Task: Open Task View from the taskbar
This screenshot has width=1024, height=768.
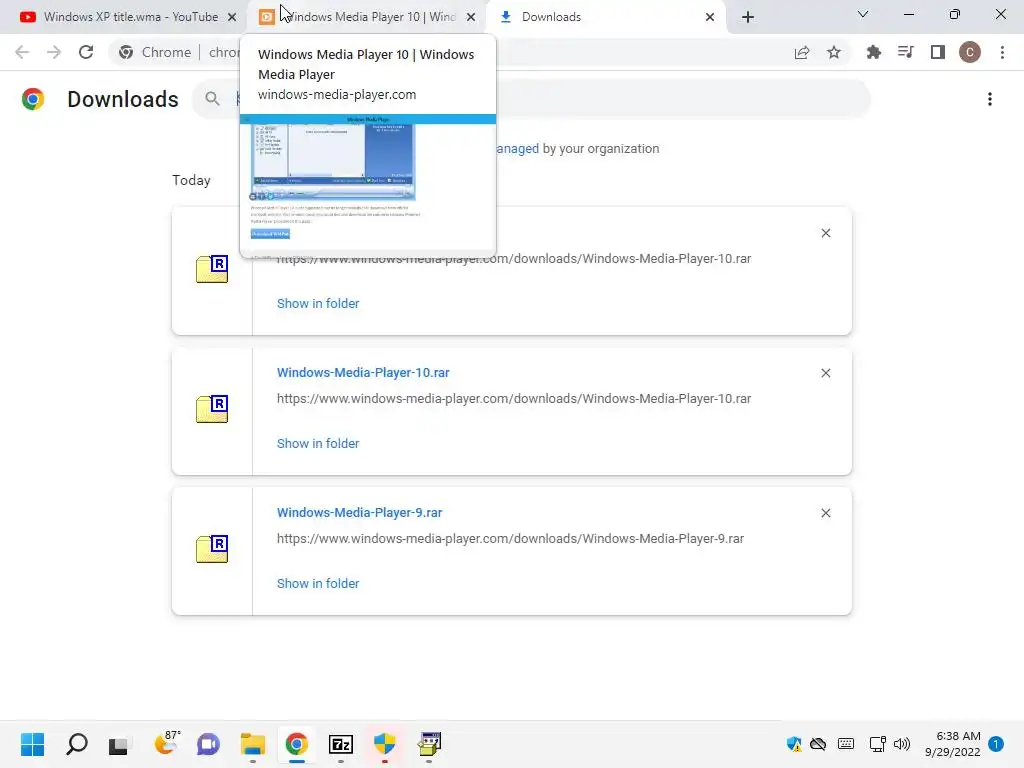Action: [118, 744]
